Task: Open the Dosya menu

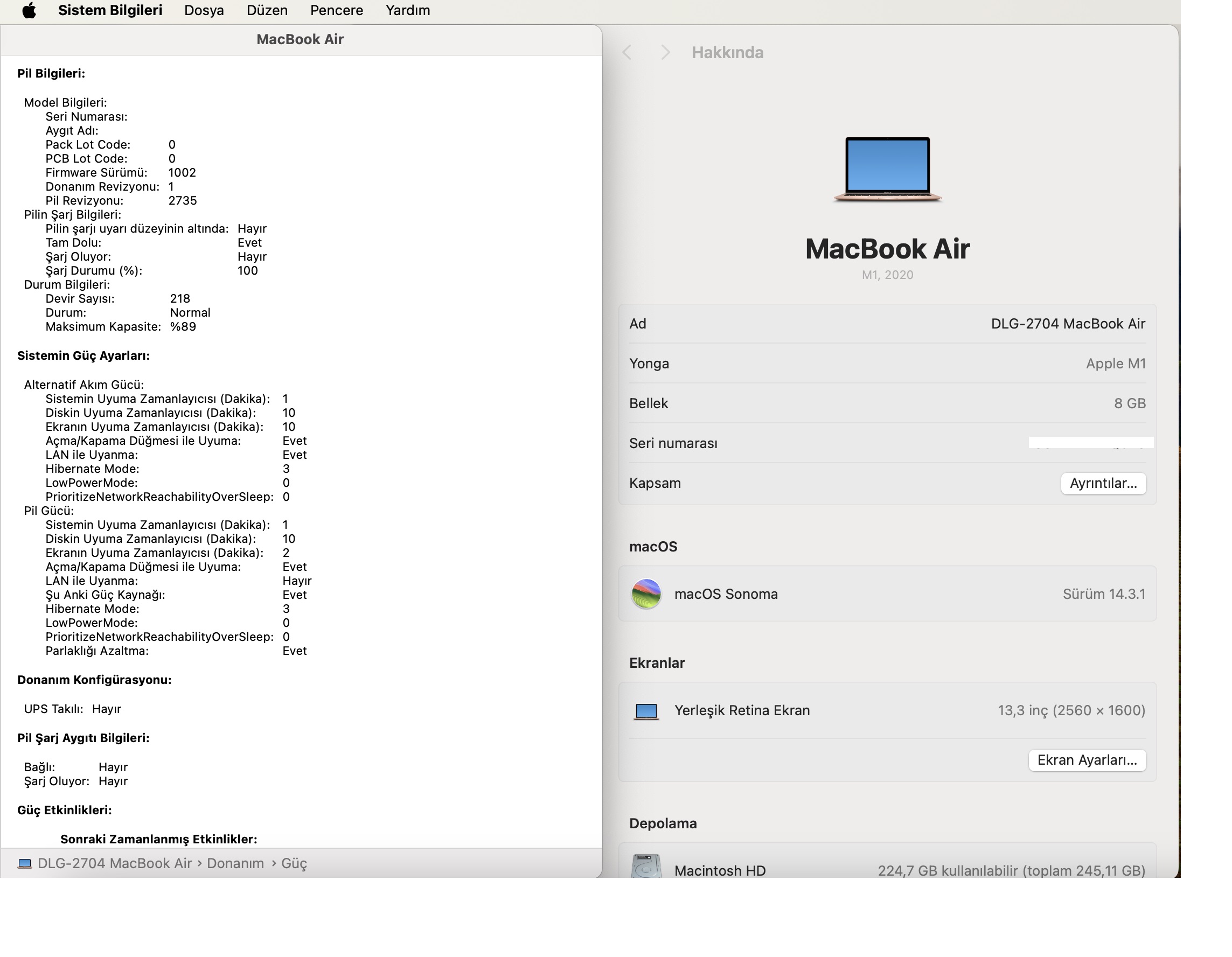Action: click(x=204, y=10)
